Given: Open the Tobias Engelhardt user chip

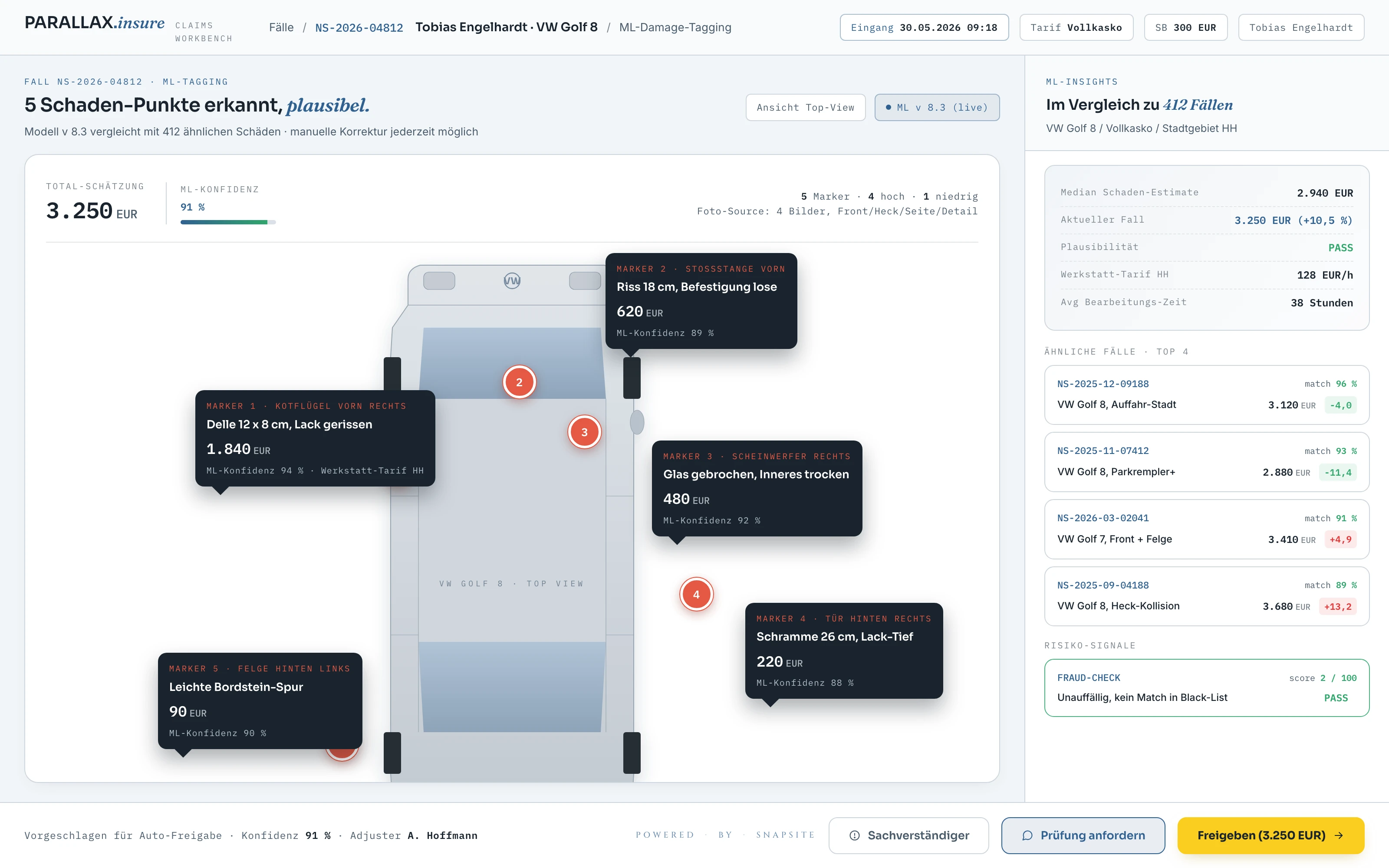Looking at the screenshot, I should click(x=1301, y=27).
